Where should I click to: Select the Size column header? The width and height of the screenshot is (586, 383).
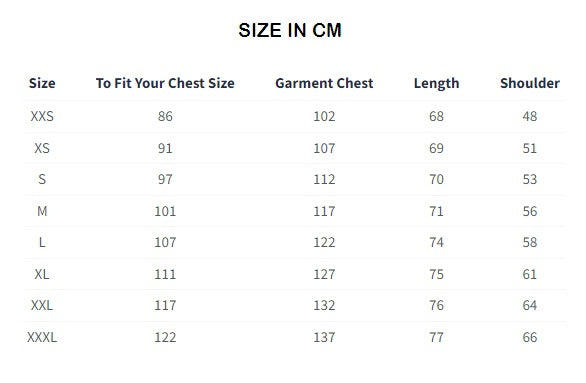[x=42, y=83]
